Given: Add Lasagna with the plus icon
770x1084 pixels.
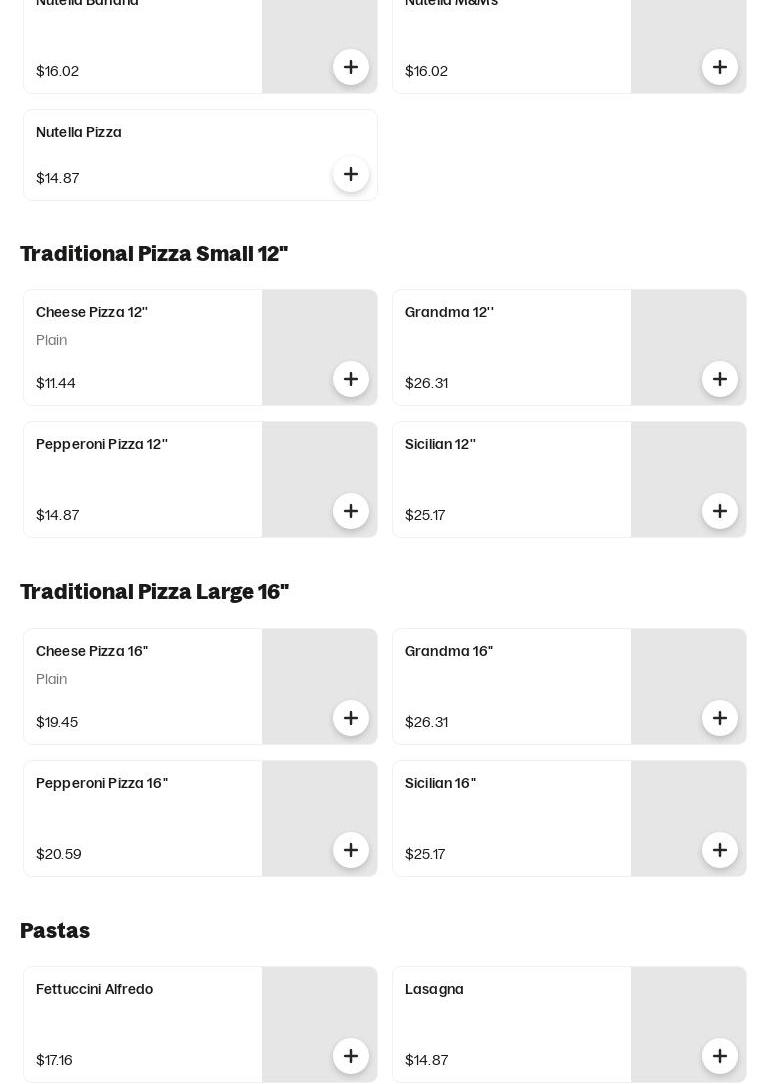Looking at the screenshot, I should (x=720, y=1056).
